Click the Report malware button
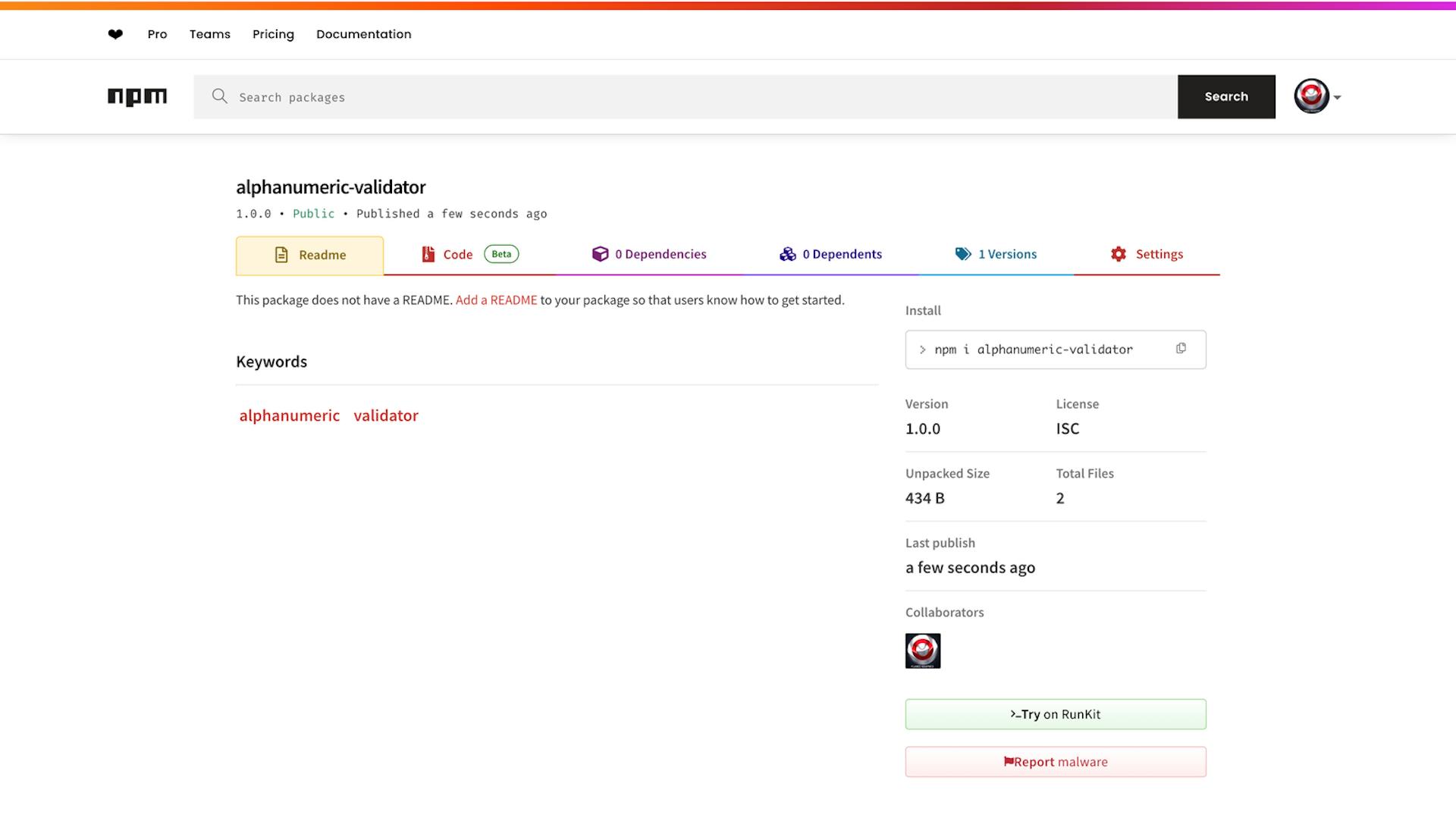This screenshot has width=1456, height=837. 1055,762
